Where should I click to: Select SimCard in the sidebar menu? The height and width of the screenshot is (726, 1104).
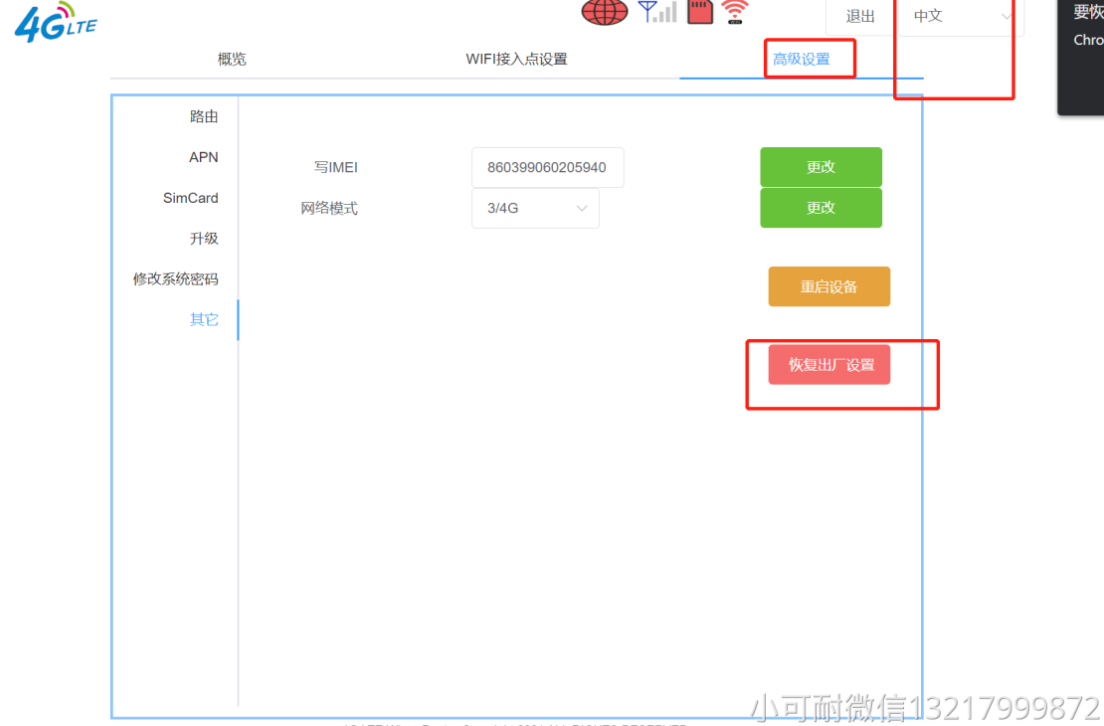[190, 198]
